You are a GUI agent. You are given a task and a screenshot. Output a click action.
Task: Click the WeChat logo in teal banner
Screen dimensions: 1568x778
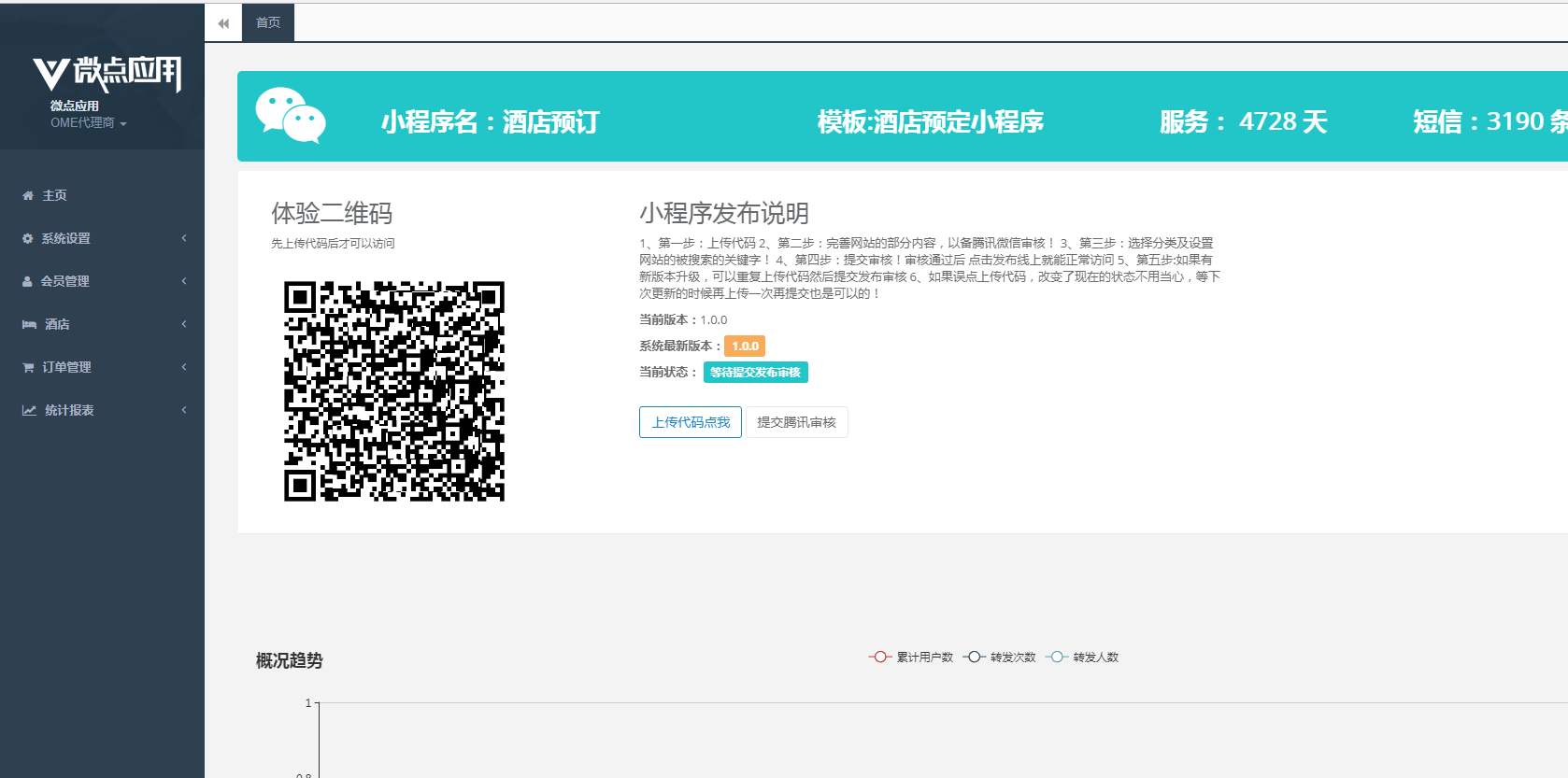[x=291, y=116]
